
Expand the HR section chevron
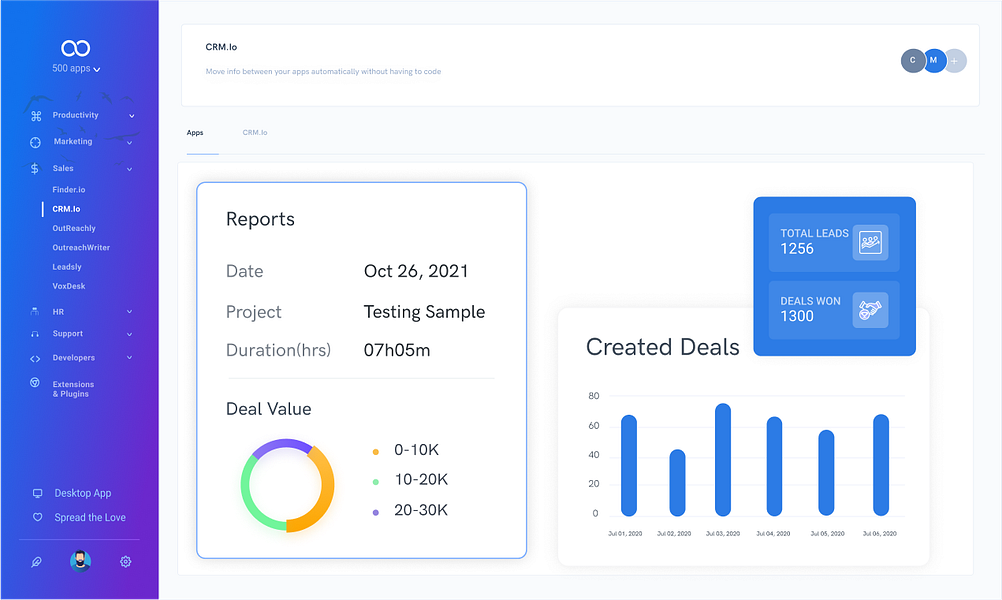tap(129, 312)
